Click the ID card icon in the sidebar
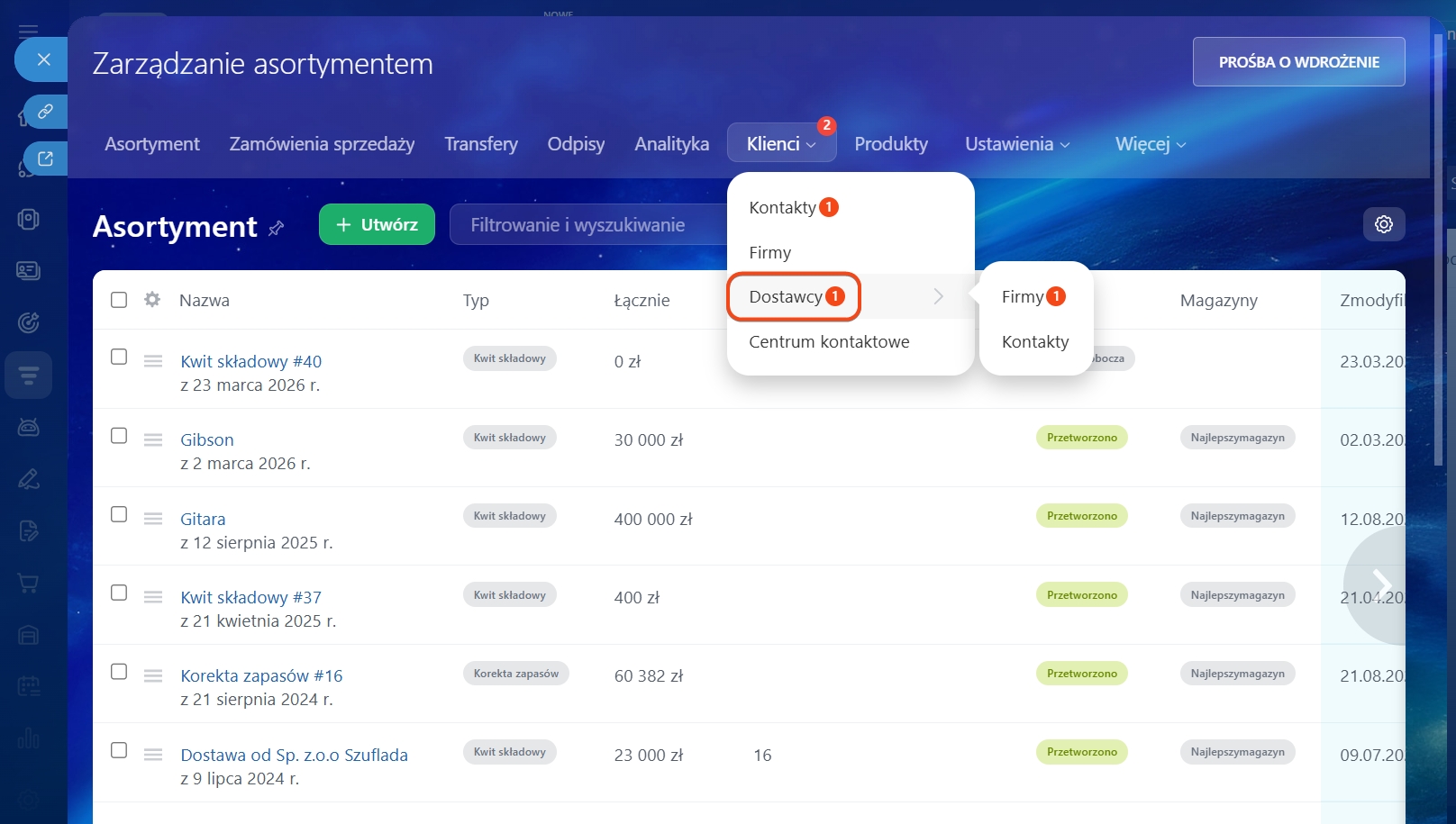The image size is (1456, 824). [29, 270]
